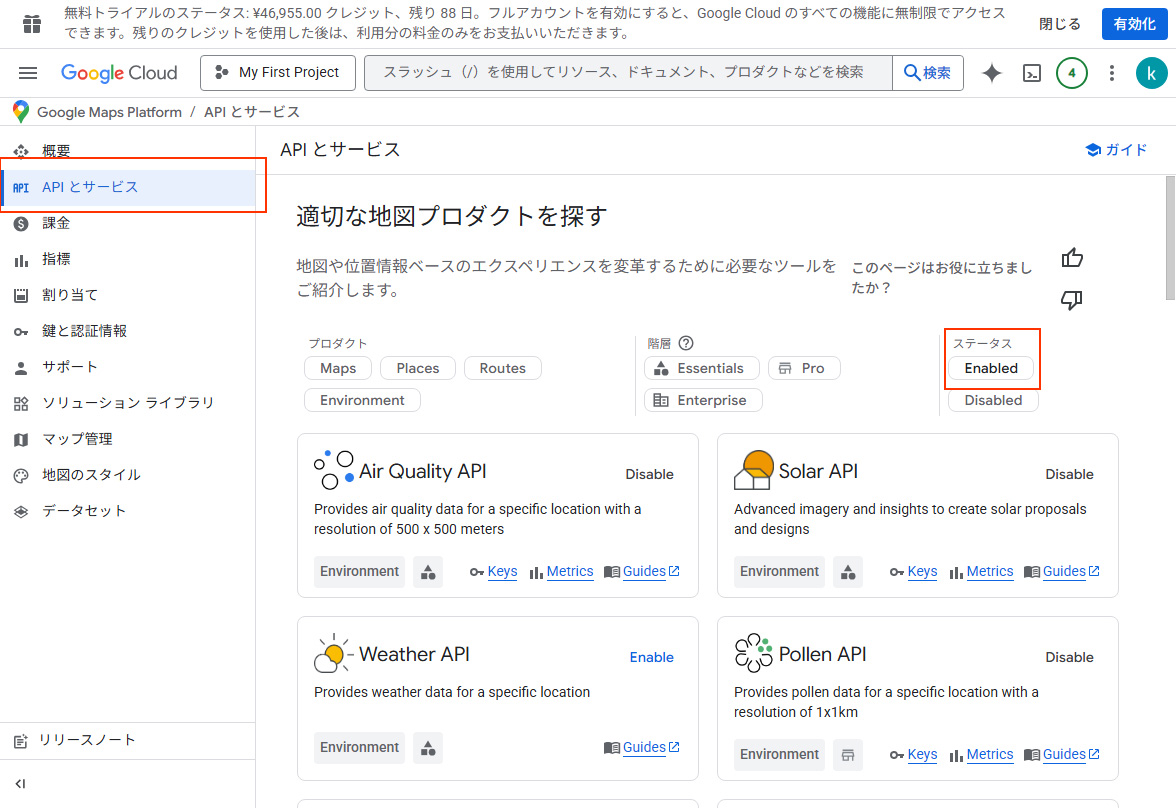Click the thumbs up feedback icon
Image resolution: width=1176 pixels, height=808 pixels.
(x=1072, y=258)
